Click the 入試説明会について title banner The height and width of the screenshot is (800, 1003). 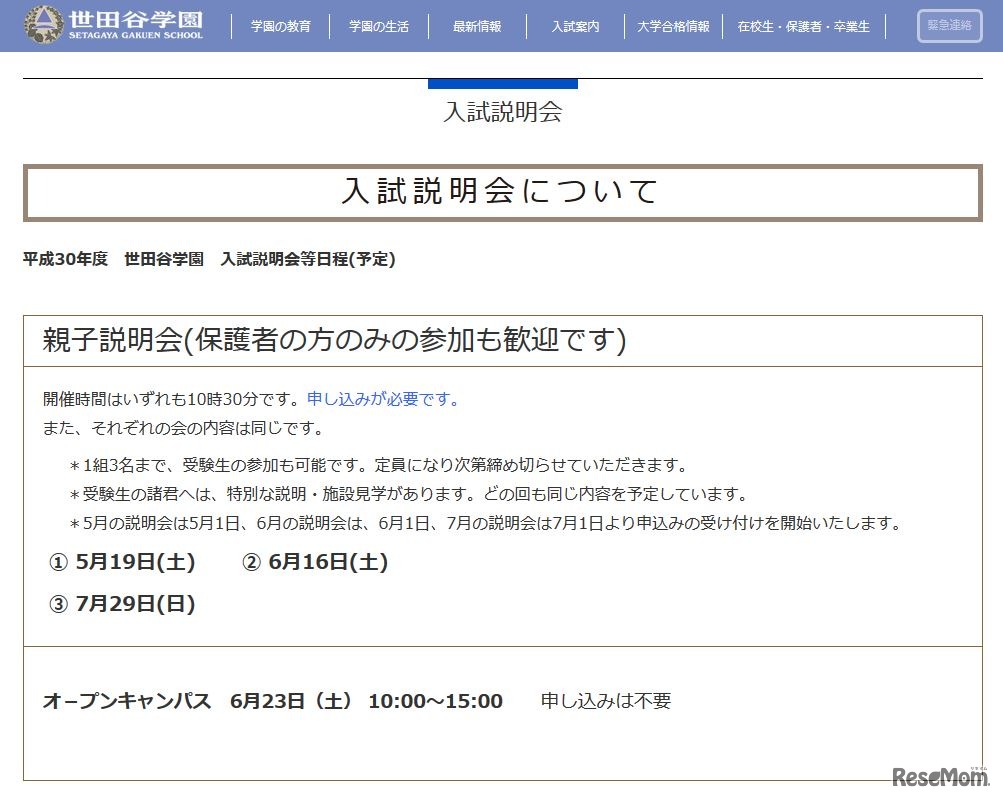point(501,192)
